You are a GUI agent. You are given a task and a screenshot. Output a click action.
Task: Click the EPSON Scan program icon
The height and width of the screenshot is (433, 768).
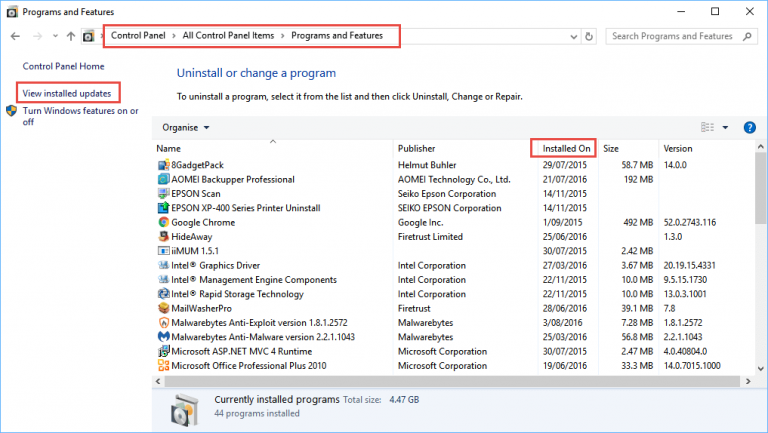pyautogui.click(x=164, y=193)
